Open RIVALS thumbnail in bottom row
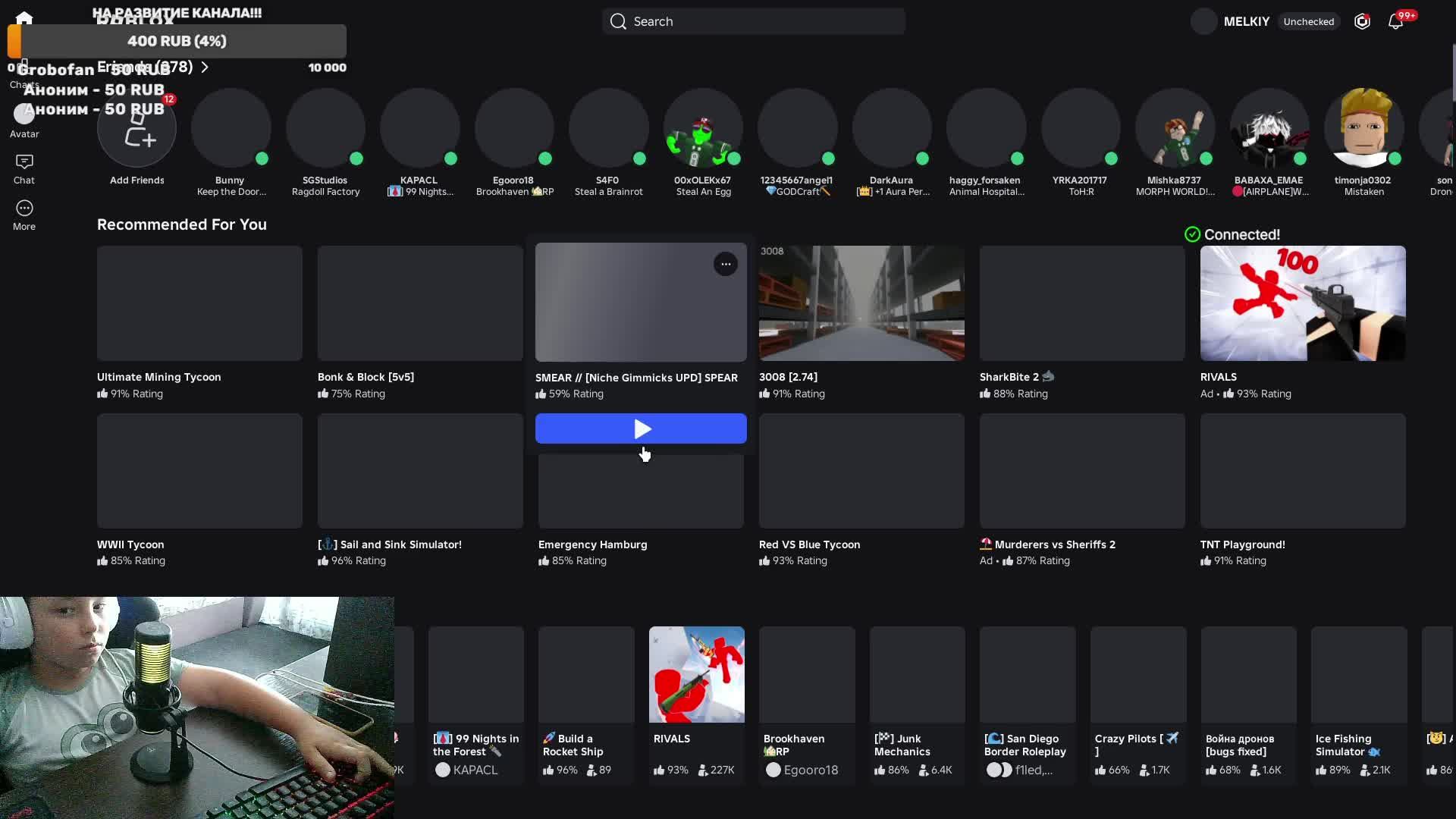Viewport: 1456px width, 819px height. pyautogui.click(x=697, y=674)
